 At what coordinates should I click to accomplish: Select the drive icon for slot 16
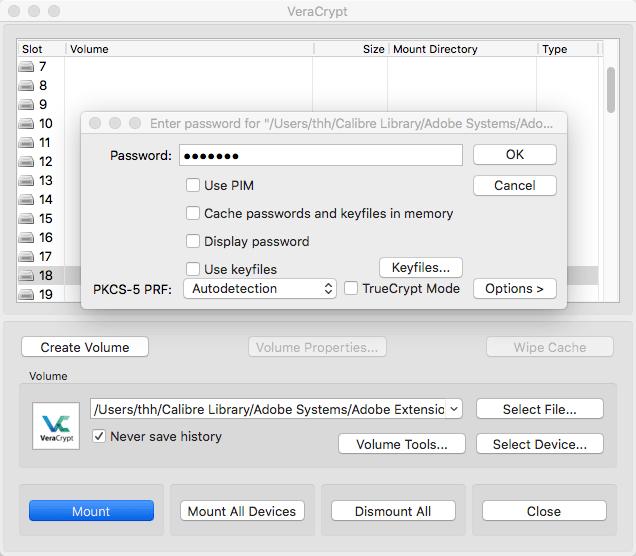click(26, 237)
